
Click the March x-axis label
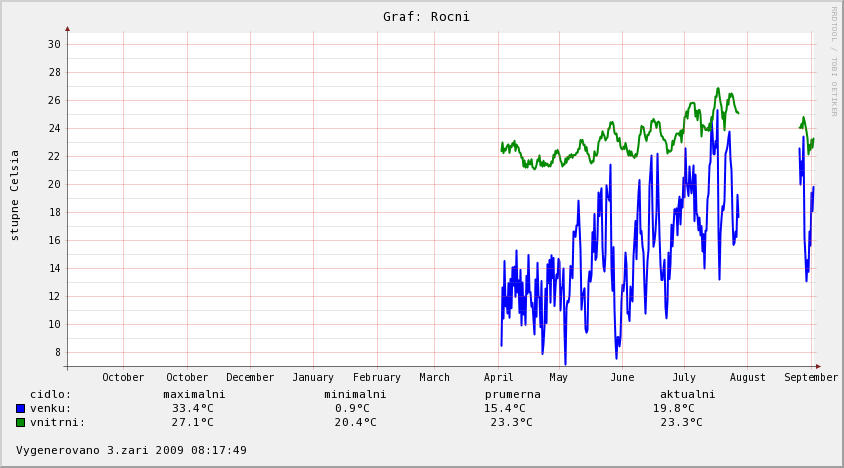click(x=434, y=378)
